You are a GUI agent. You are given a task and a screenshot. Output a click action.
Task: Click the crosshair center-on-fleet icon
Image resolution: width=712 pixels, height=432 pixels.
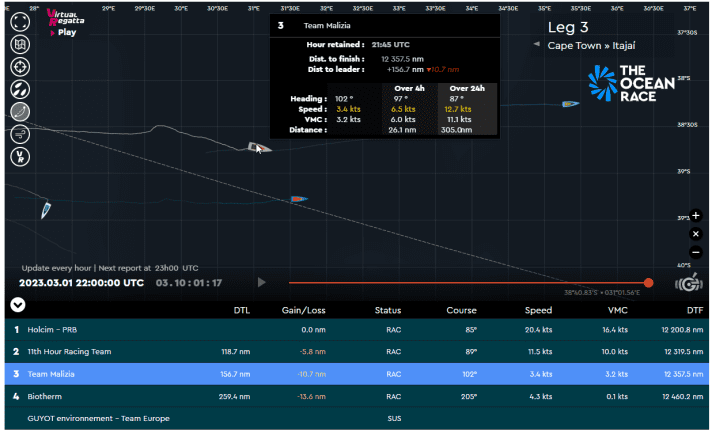click(19, 68)
